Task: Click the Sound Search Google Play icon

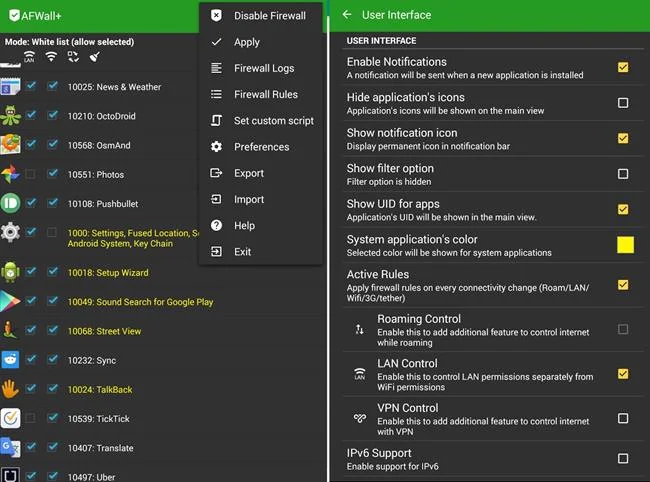Action: point(10,301)
